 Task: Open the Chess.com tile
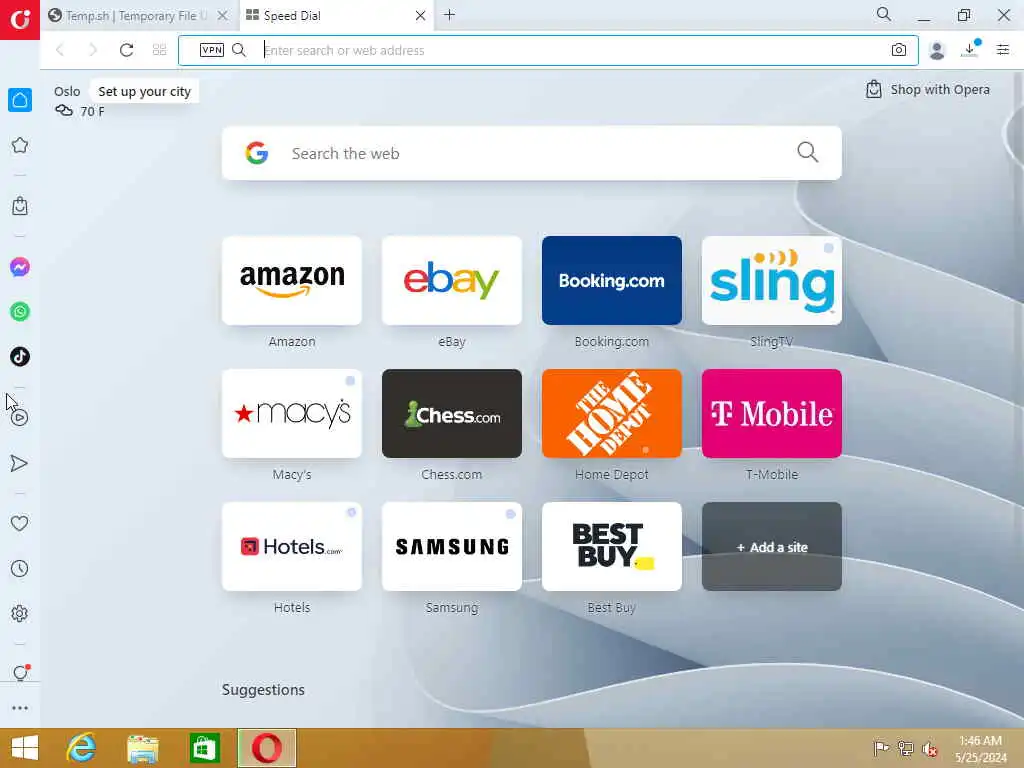pos(452,413)
